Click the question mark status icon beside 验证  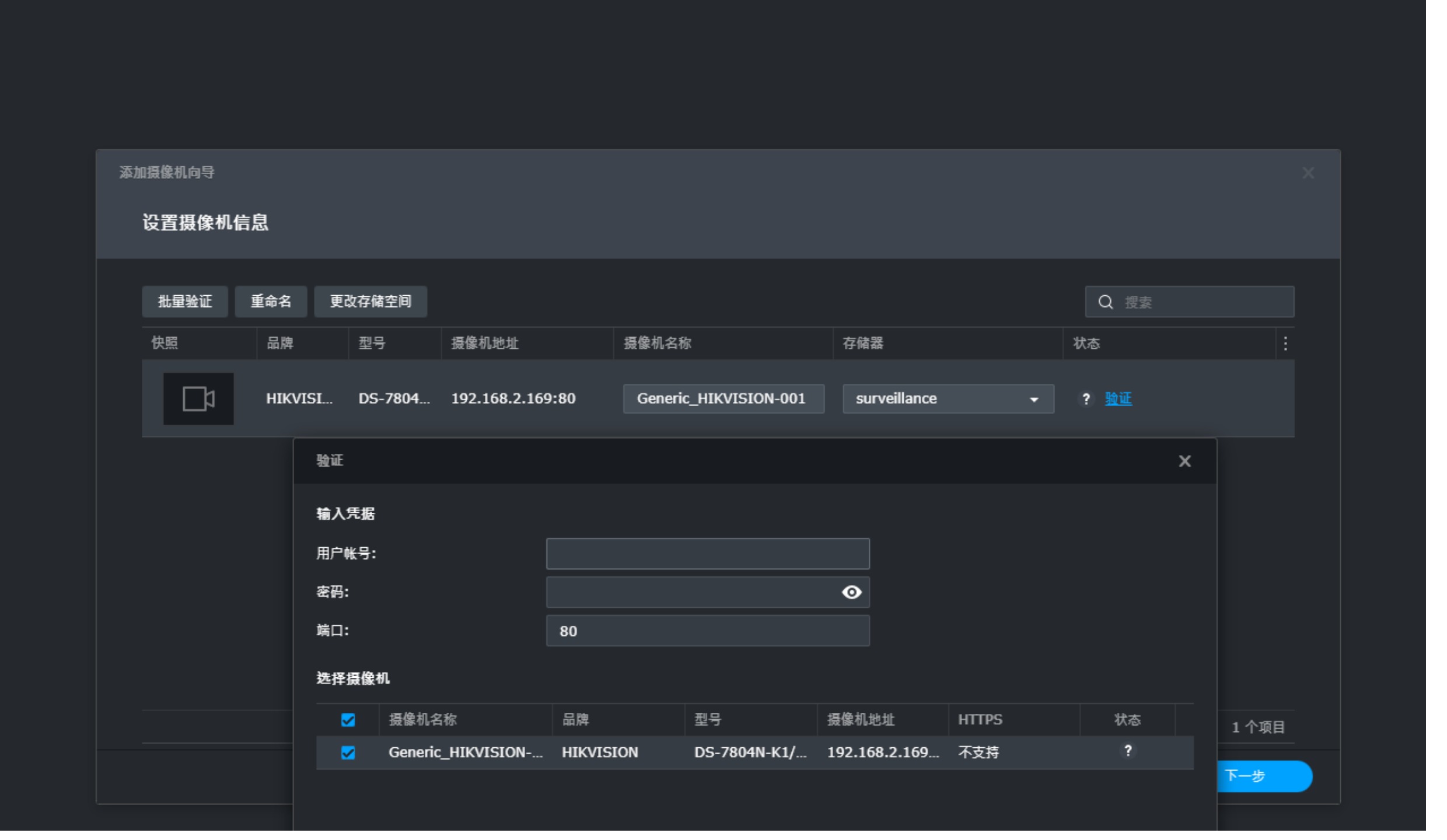pyautogui.click(x=1085, y=399)
